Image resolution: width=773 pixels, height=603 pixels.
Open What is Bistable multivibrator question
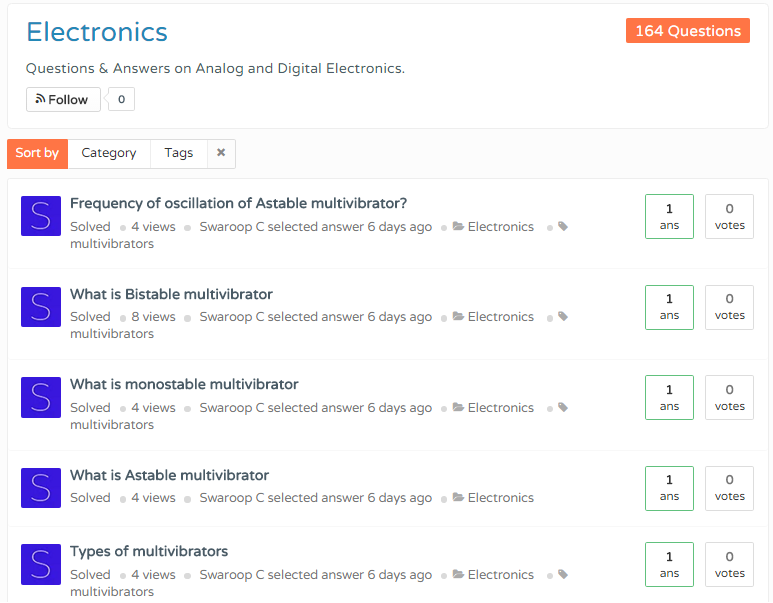[171, 294]
